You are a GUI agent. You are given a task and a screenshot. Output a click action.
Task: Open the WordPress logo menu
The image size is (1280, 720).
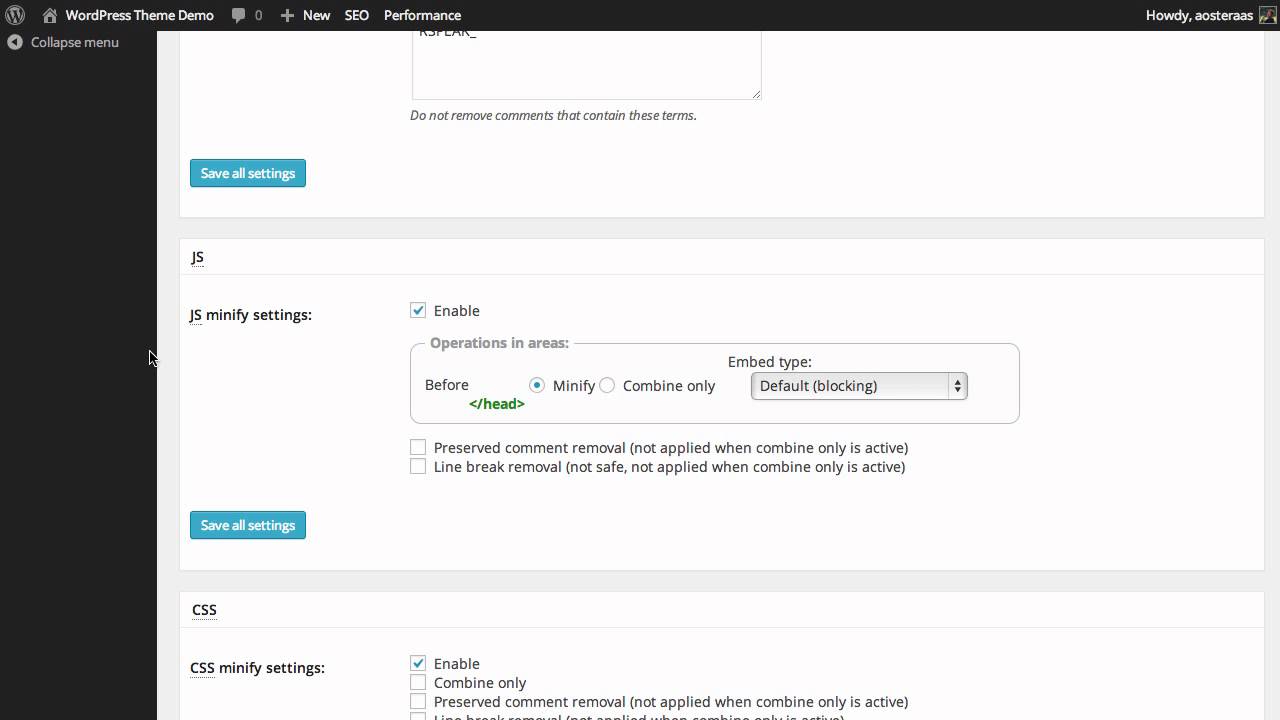(x=15, y=15)
